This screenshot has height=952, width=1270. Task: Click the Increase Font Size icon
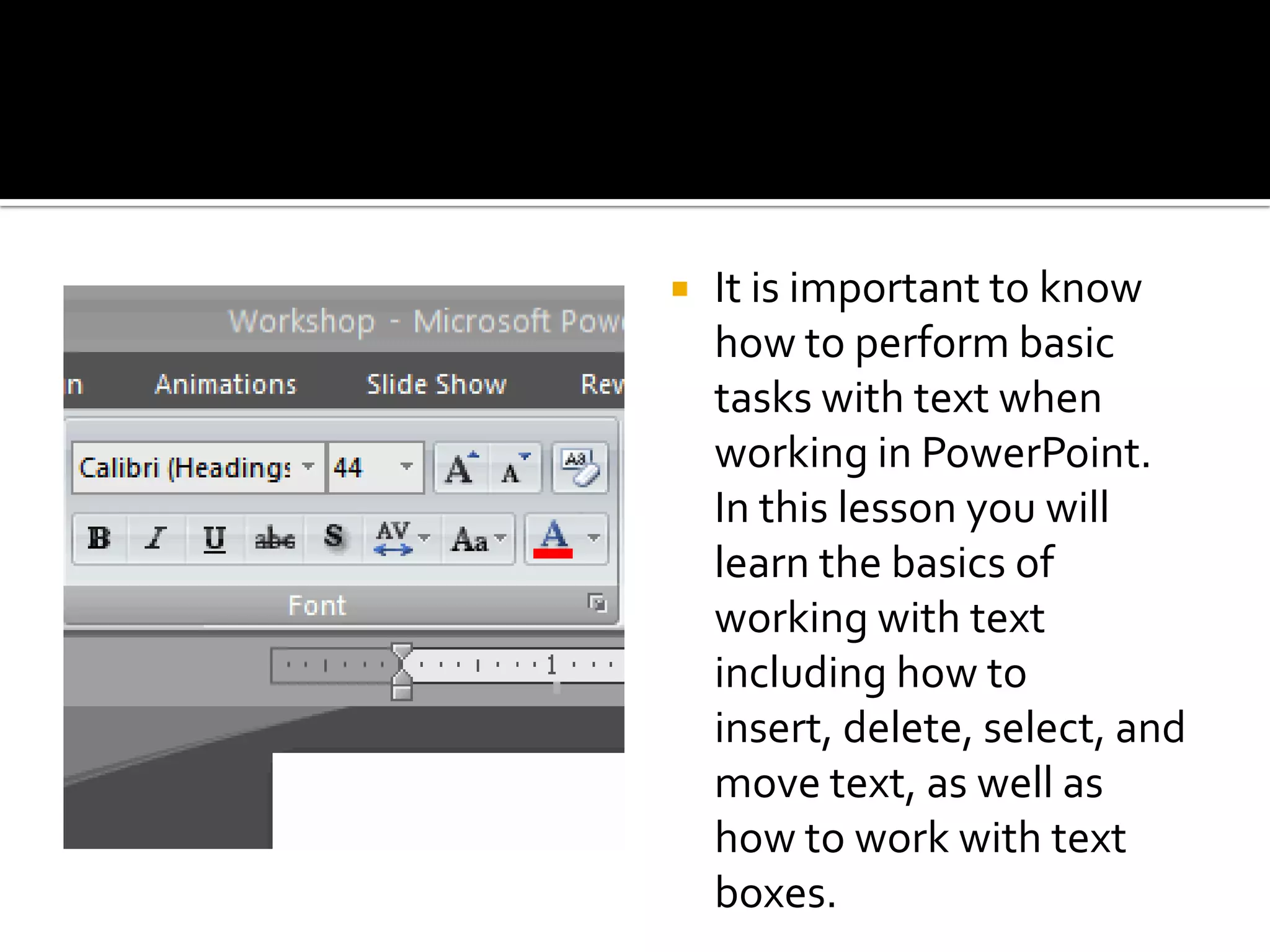(461, 469)
